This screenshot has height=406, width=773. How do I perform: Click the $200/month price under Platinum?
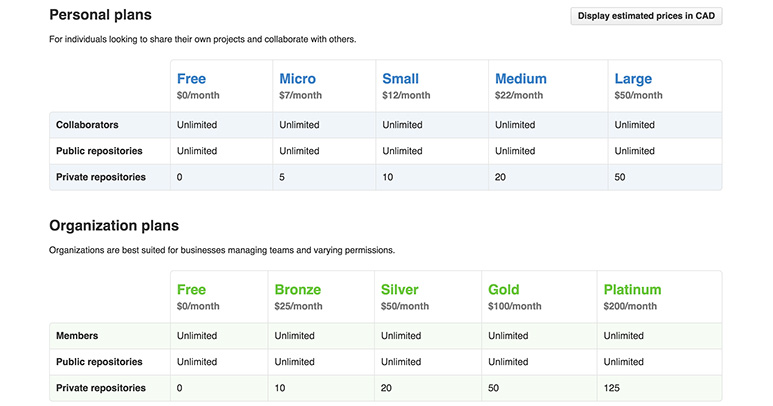tap(630, 306)
